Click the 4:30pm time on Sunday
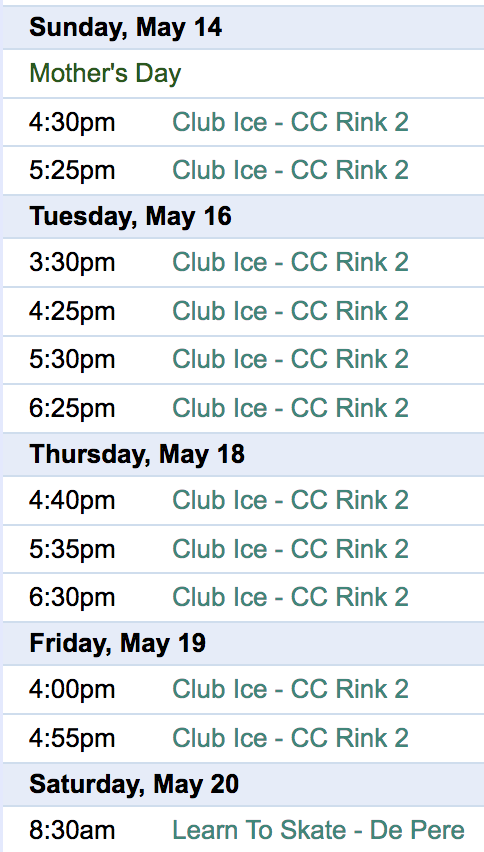The image size is (484, 852). [72, 122]
